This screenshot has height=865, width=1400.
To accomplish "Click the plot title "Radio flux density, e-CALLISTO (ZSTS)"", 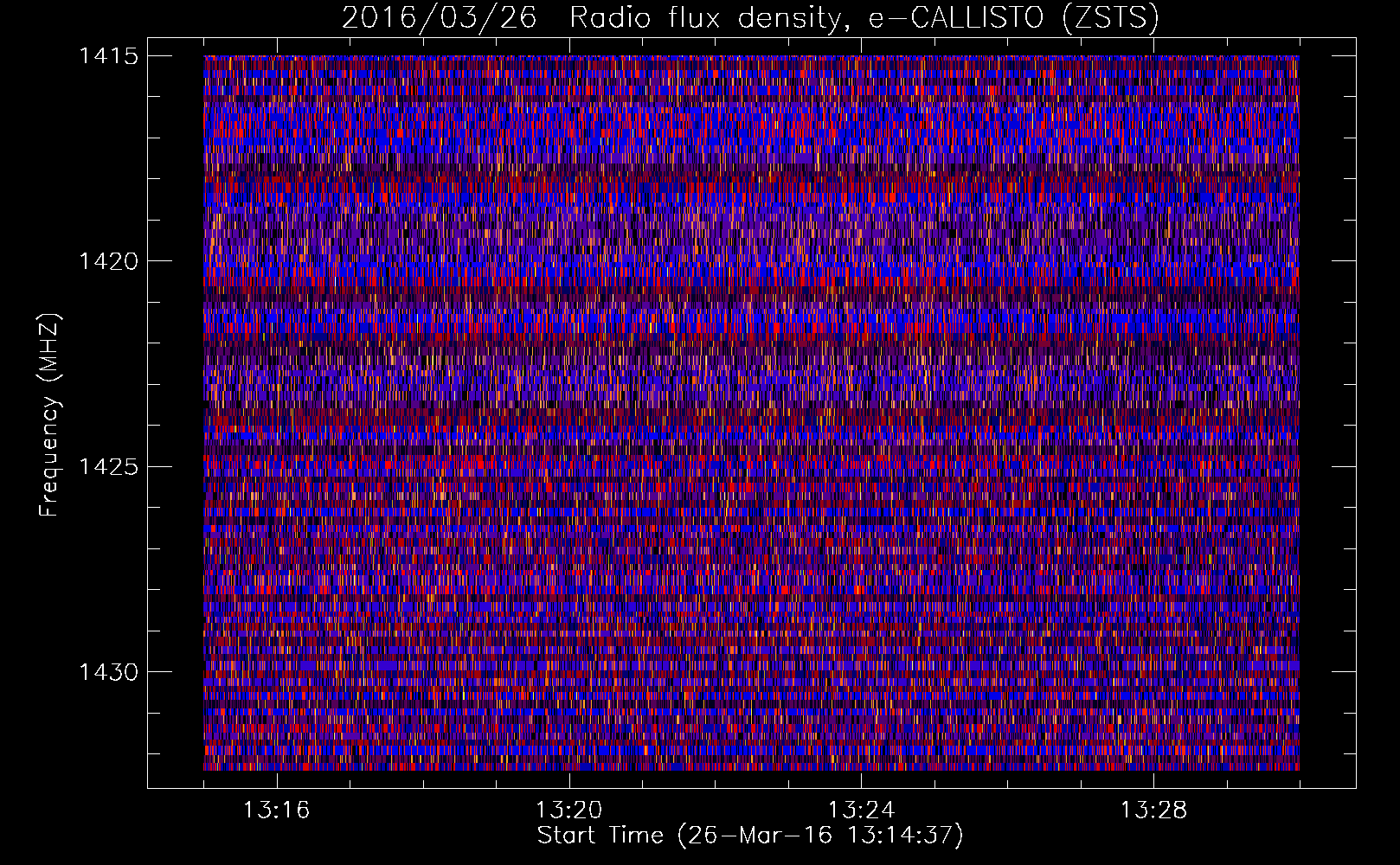I will [864, 17].
